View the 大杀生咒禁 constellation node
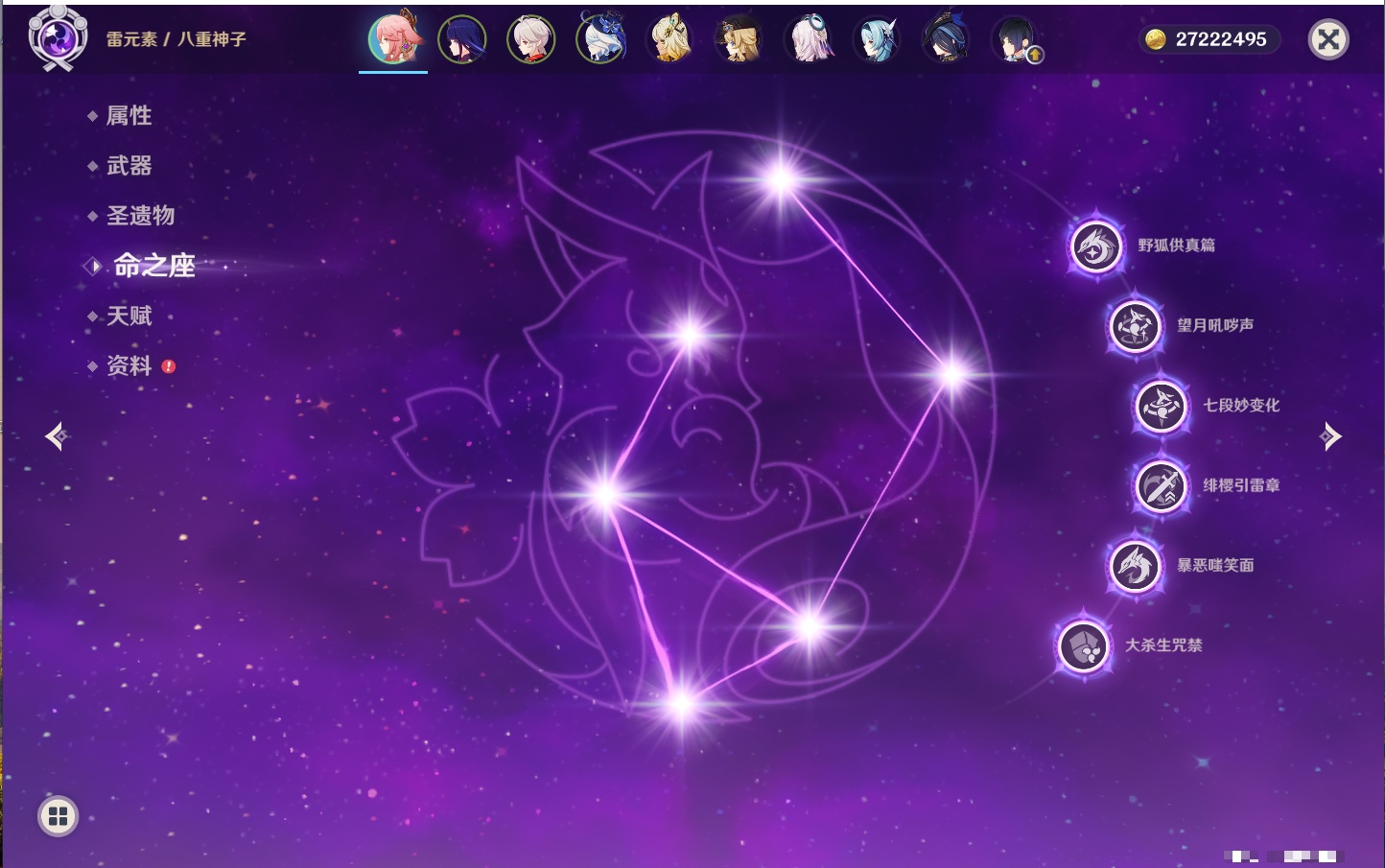This screenshot has width=1385, height=868. 1083,645
